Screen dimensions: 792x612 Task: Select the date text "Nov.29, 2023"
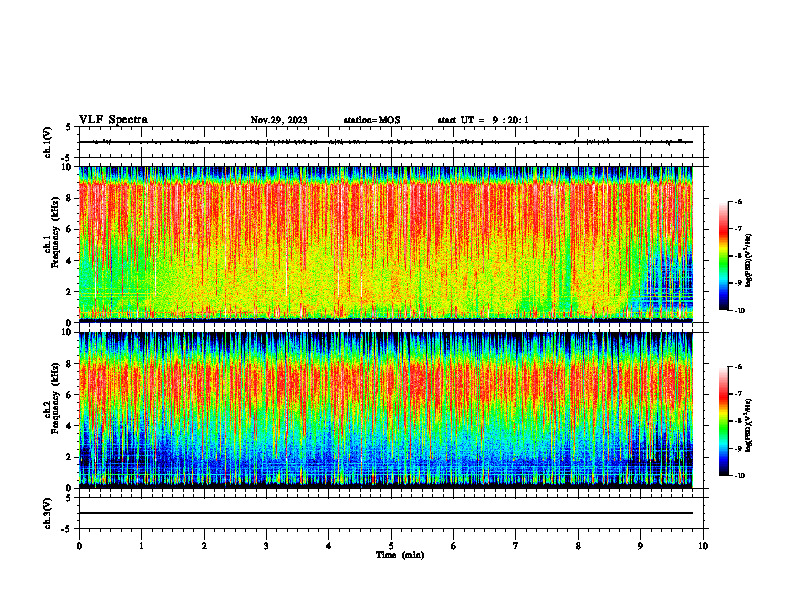[x=279, y=120]
